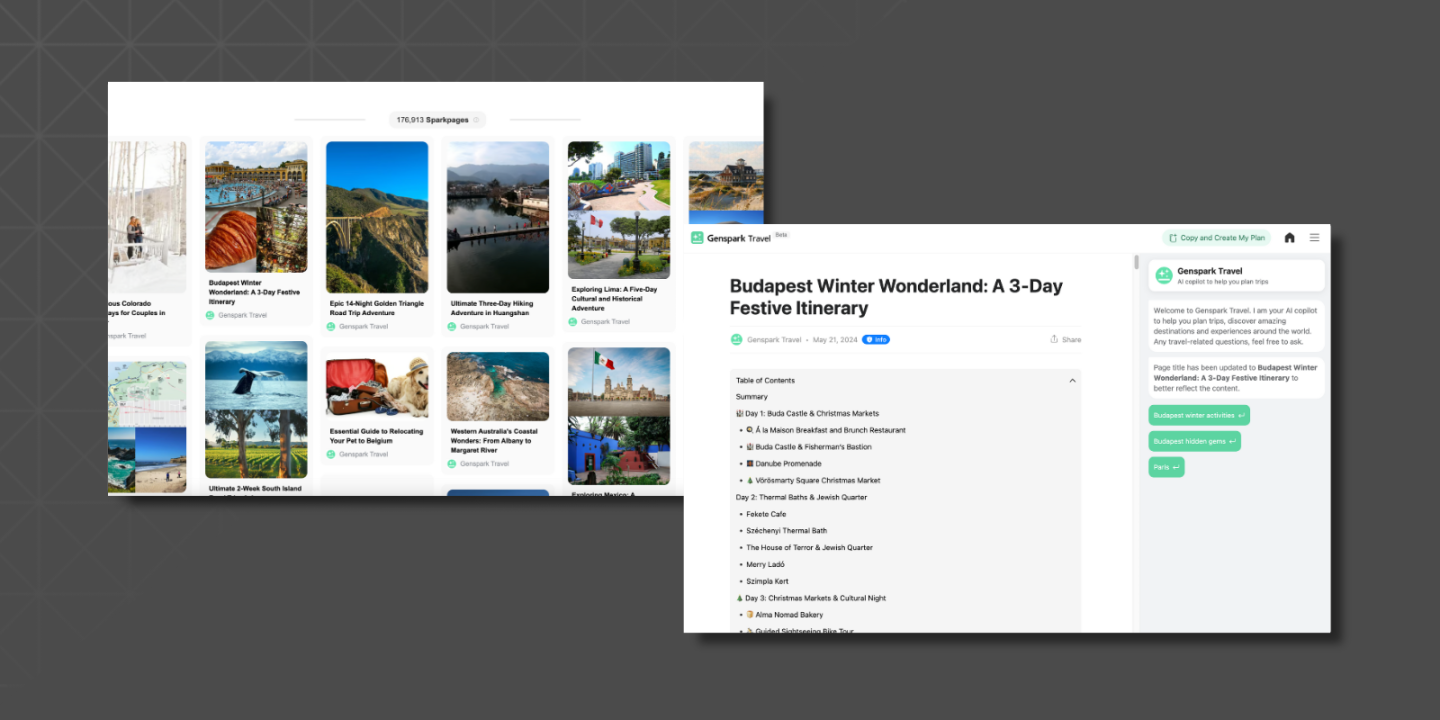
Task: Open the Lima city park thumbnail
Action: pyautogui.click(x=619, y=210)
